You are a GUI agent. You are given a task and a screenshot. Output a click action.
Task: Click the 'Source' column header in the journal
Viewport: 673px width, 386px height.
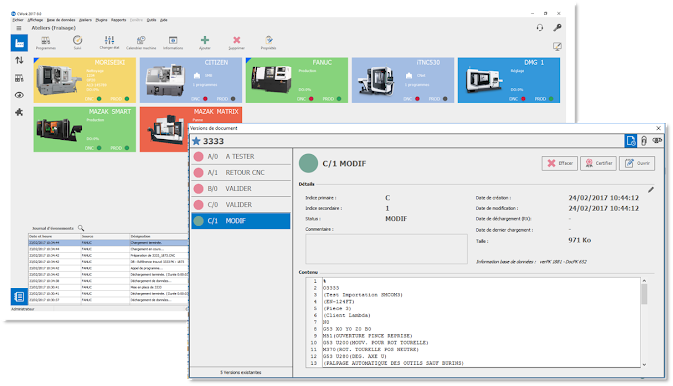105,237
